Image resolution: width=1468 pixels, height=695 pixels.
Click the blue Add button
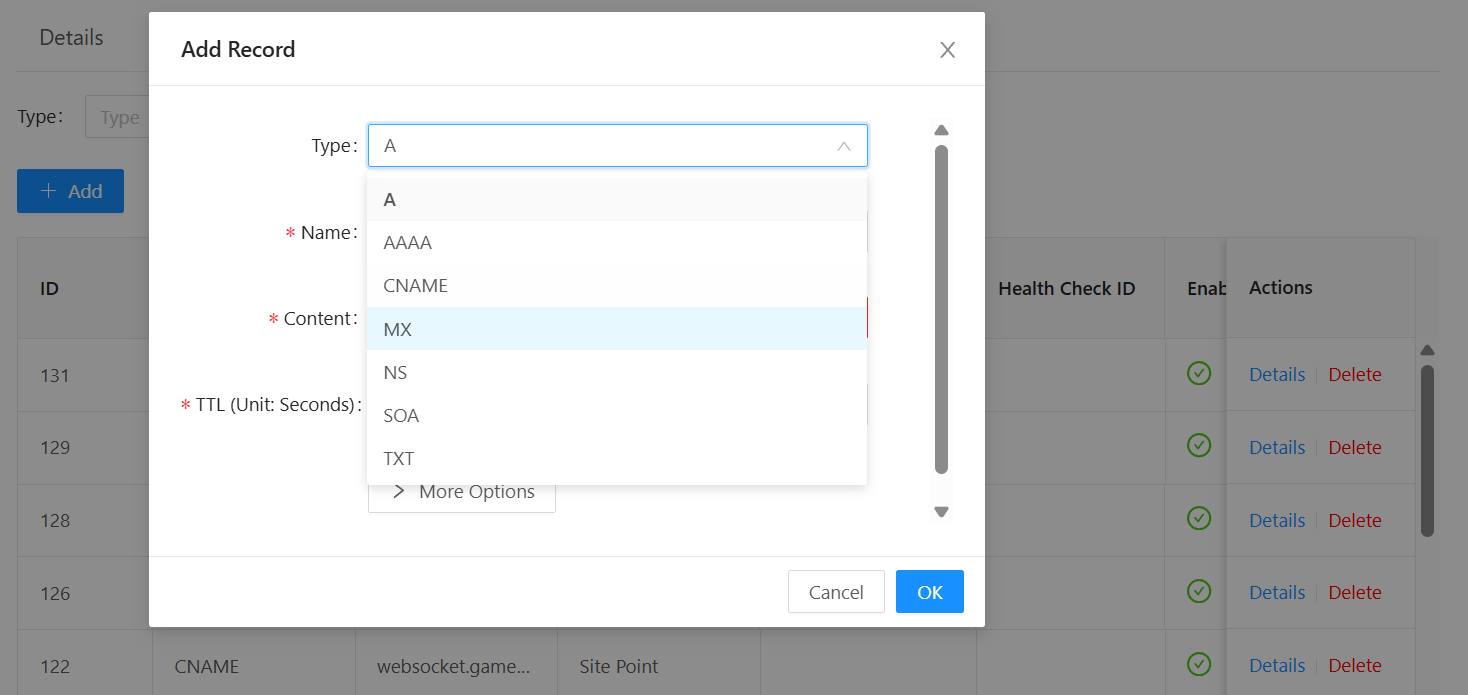tap(70, 191)
